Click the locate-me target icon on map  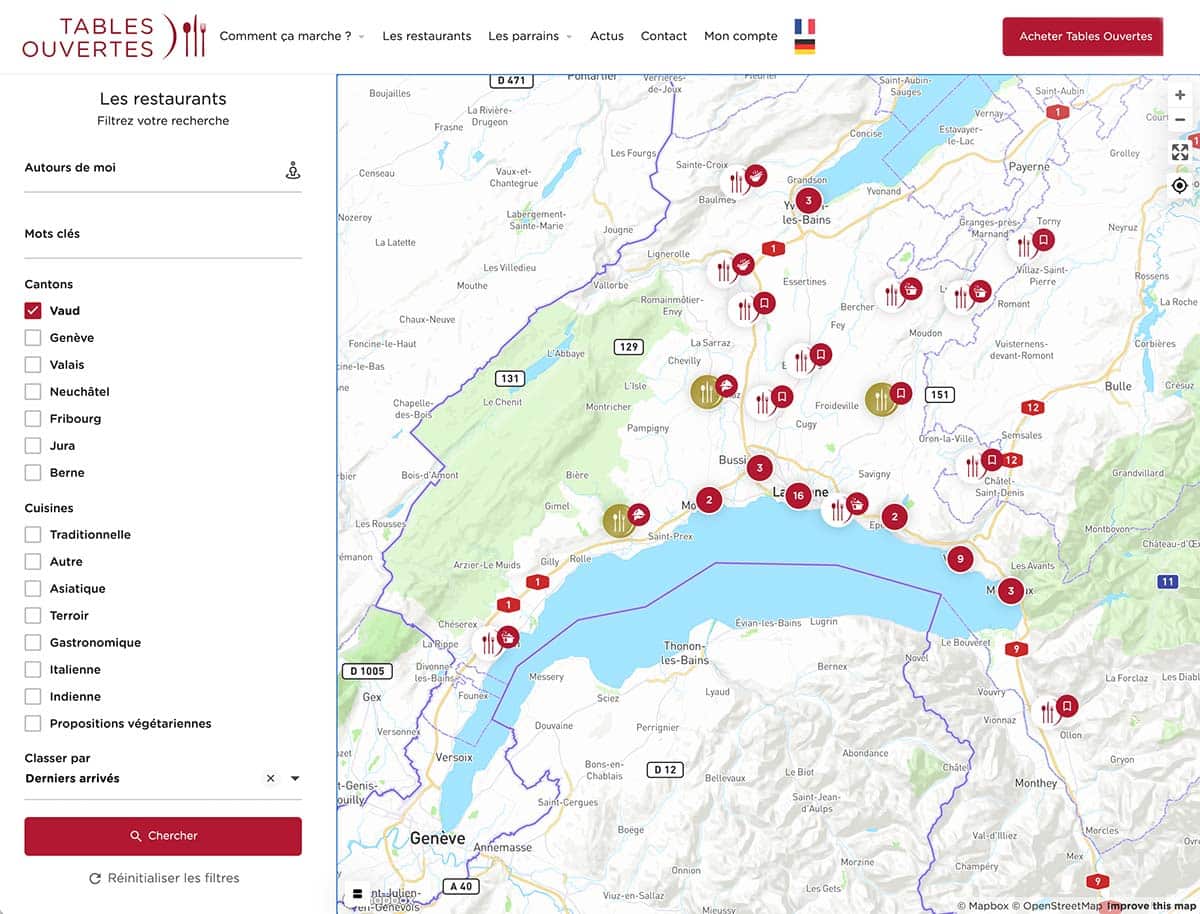1180,185
